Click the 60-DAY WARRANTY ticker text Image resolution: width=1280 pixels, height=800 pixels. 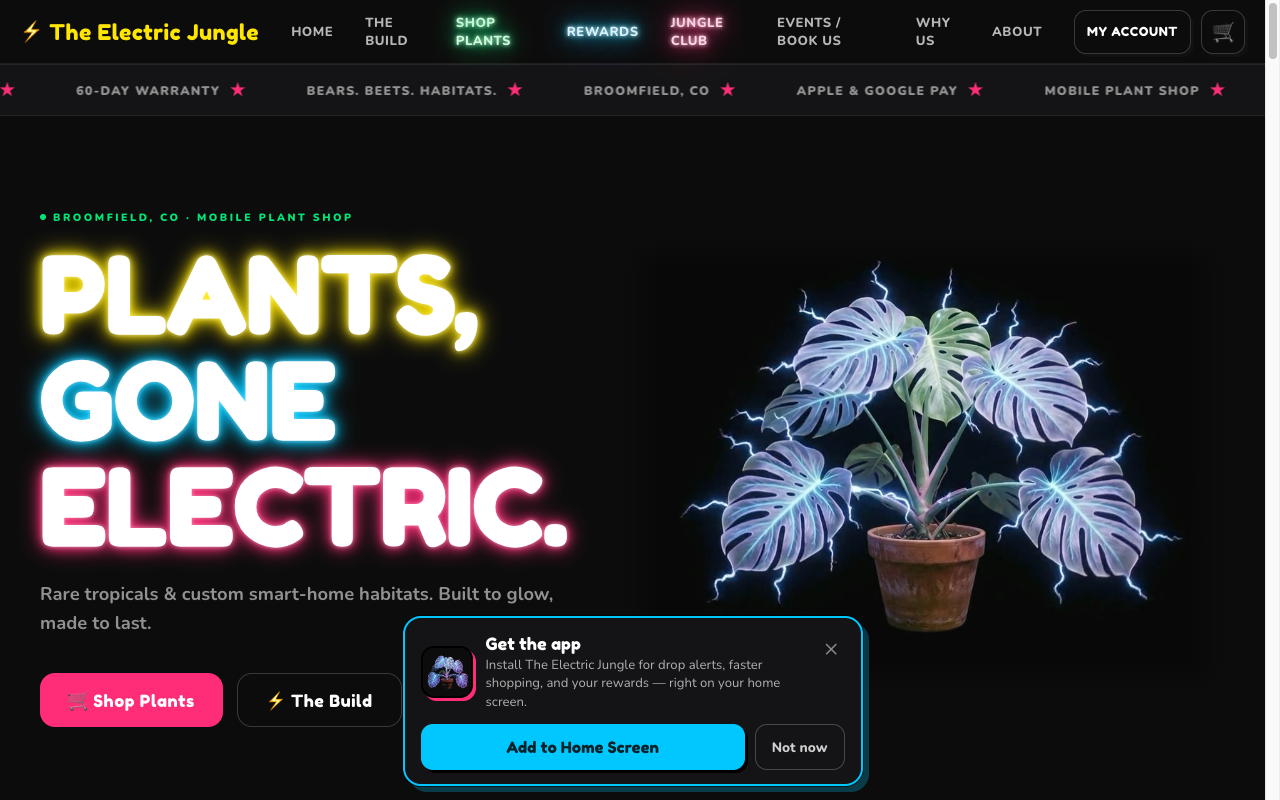click(148, 90)
